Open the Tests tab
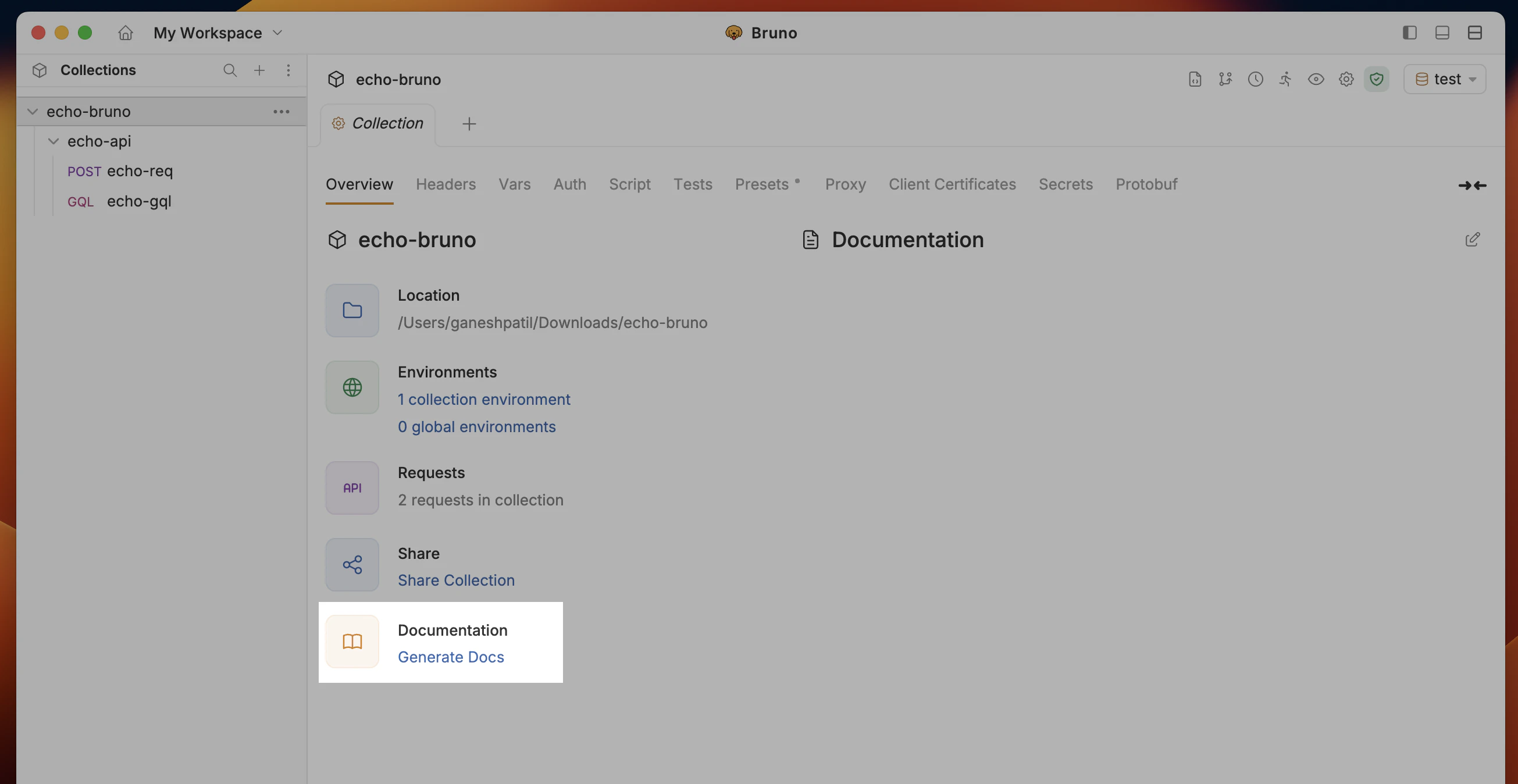Screen dimensions: 1518x784 click(x=693, y=184)
